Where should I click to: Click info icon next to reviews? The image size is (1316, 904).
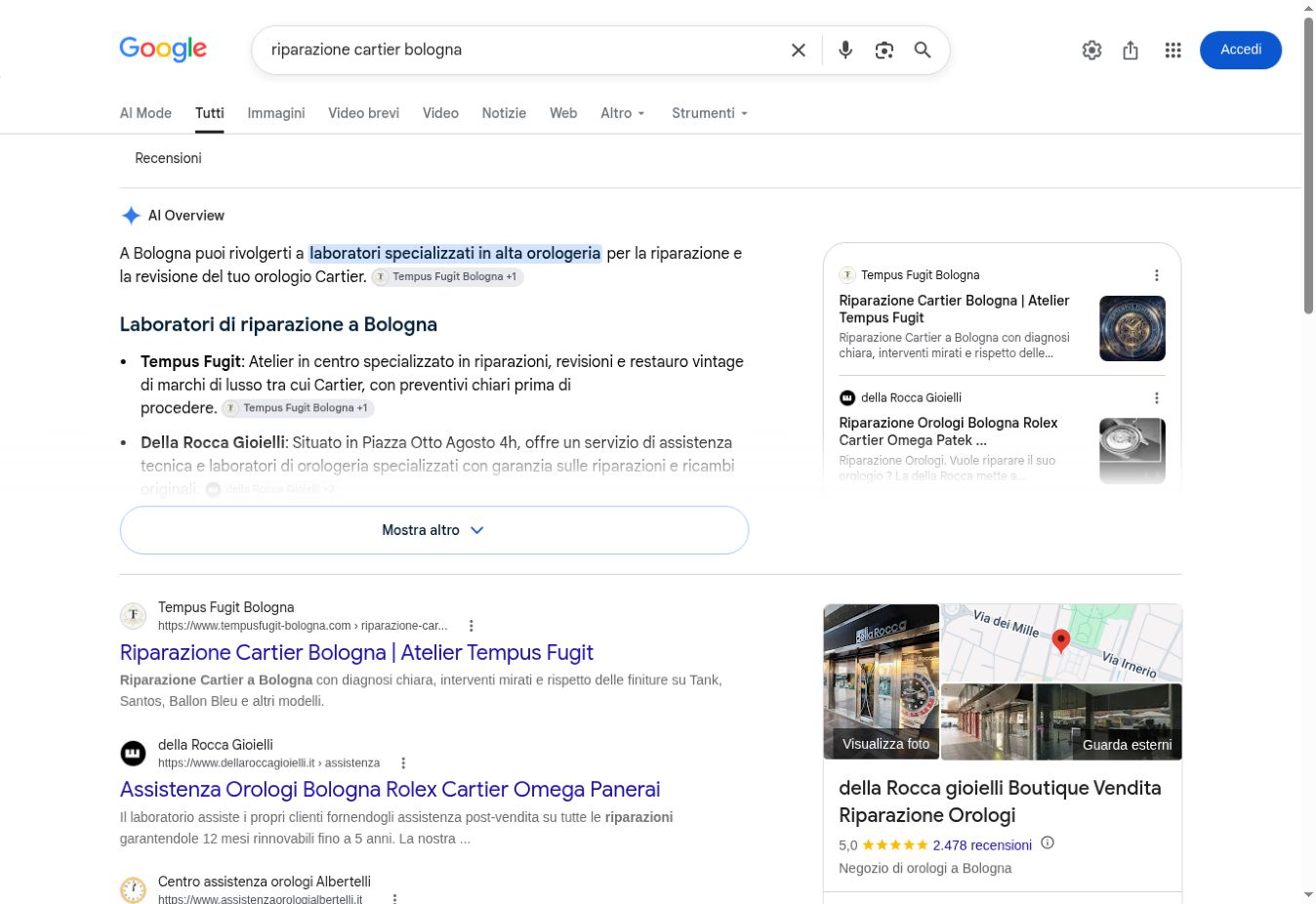click(1048, 843)
